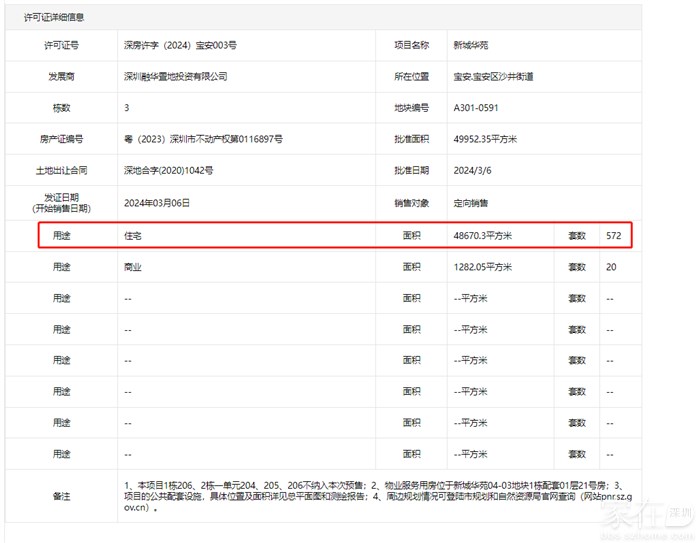Click the 许可证详细信息 section header
This screenshot has width=700, height=543.
pyautogui.click(x=54, y=17)
